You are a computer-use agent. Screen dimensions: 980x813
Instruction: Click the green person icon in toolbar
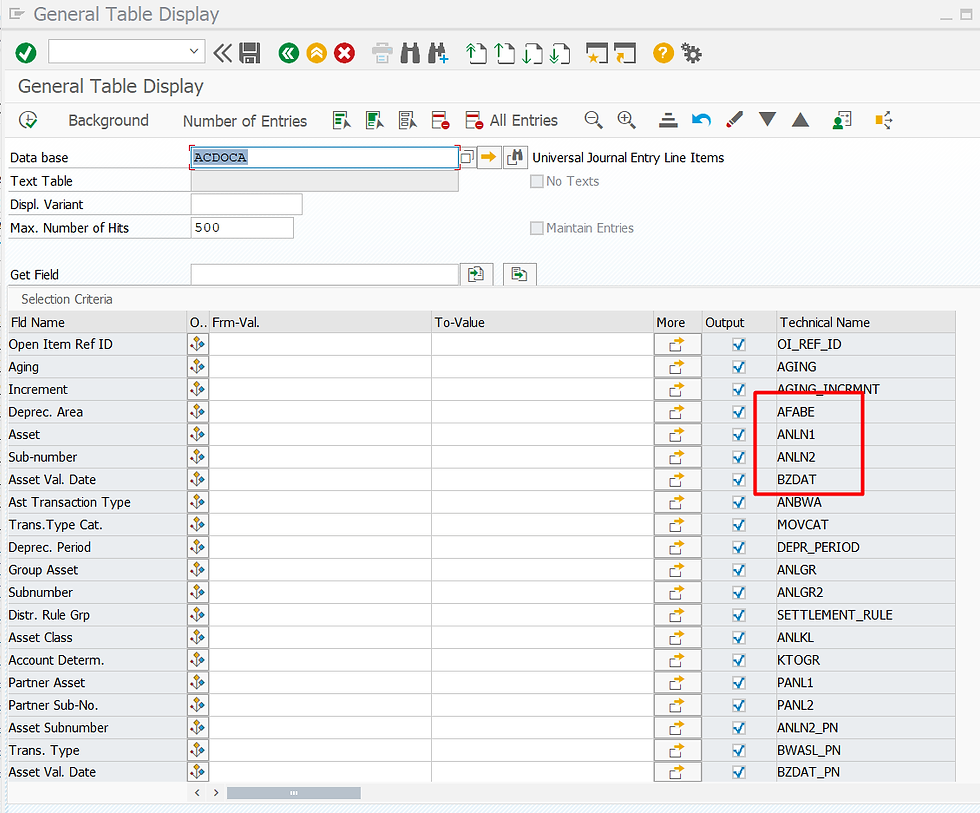coord(842,120)
